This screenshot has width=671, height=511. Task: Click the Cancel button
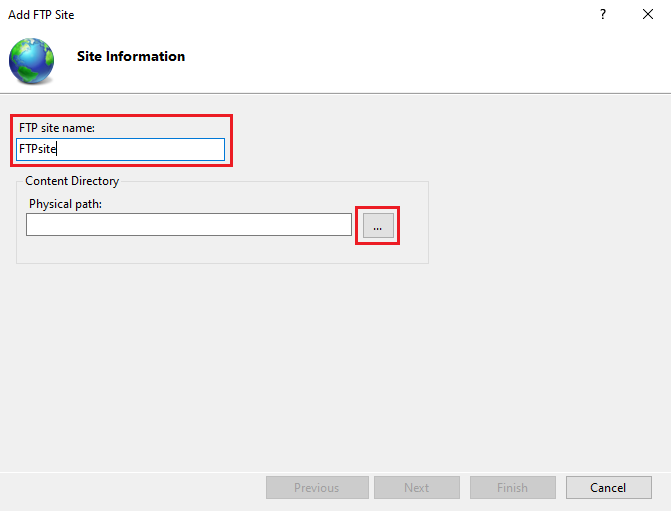(609, 487)
